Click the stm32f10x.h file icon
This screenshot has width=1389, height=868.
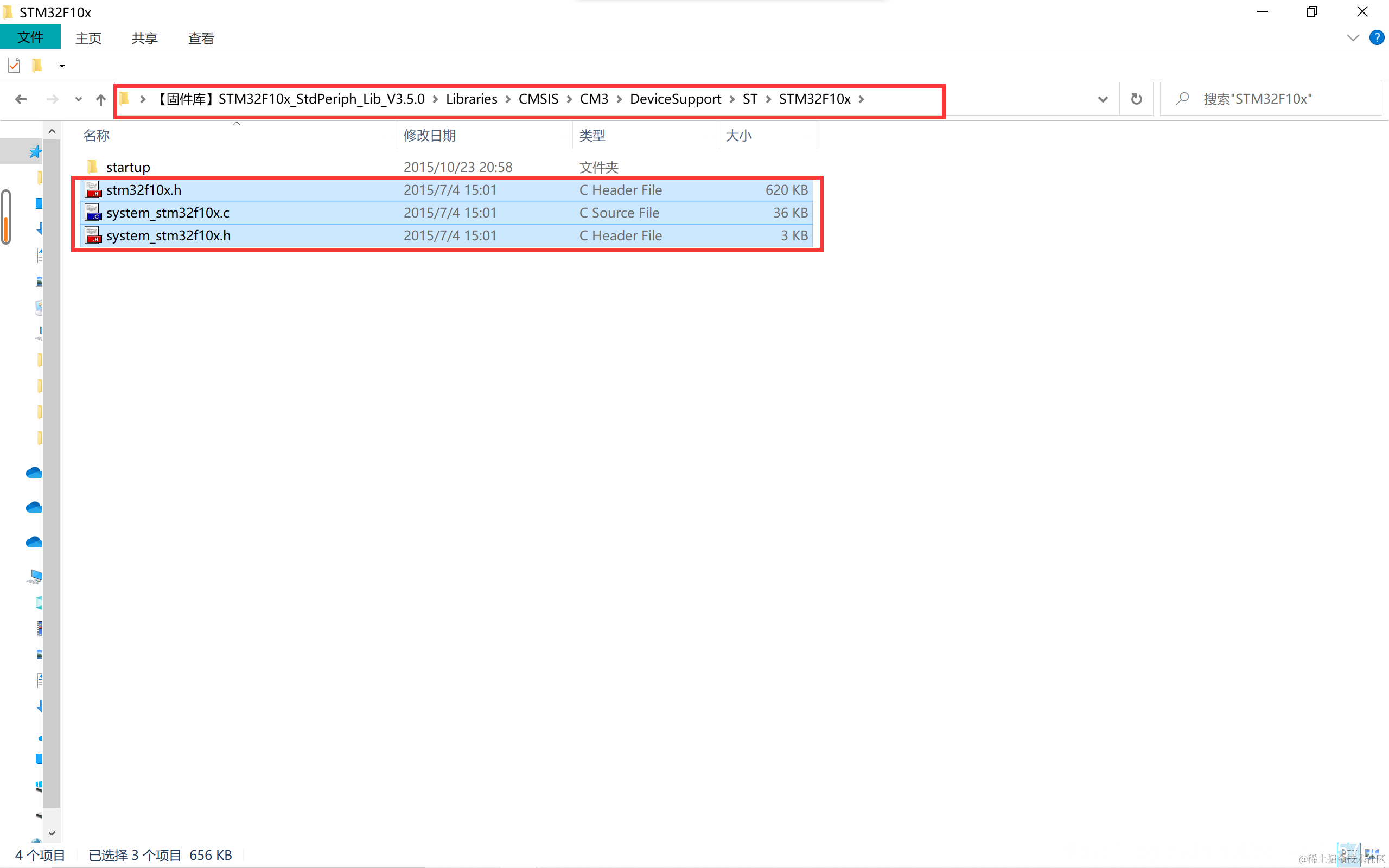pyautogui.click(x=93, y=190)
